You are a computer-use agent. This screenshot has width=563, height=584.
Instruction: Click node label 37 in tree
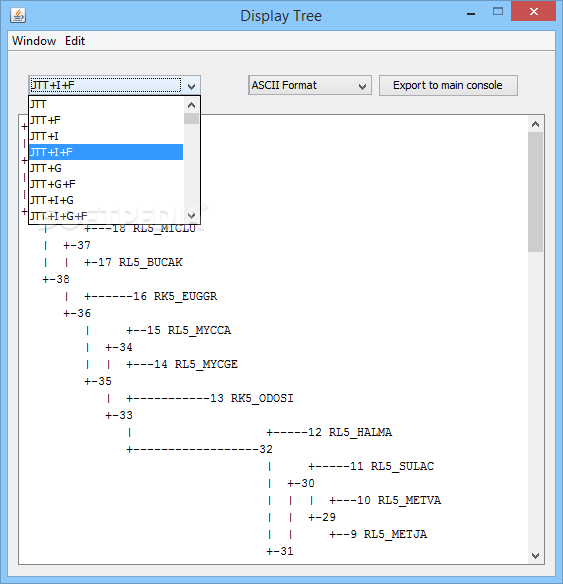tap(84, 245)
